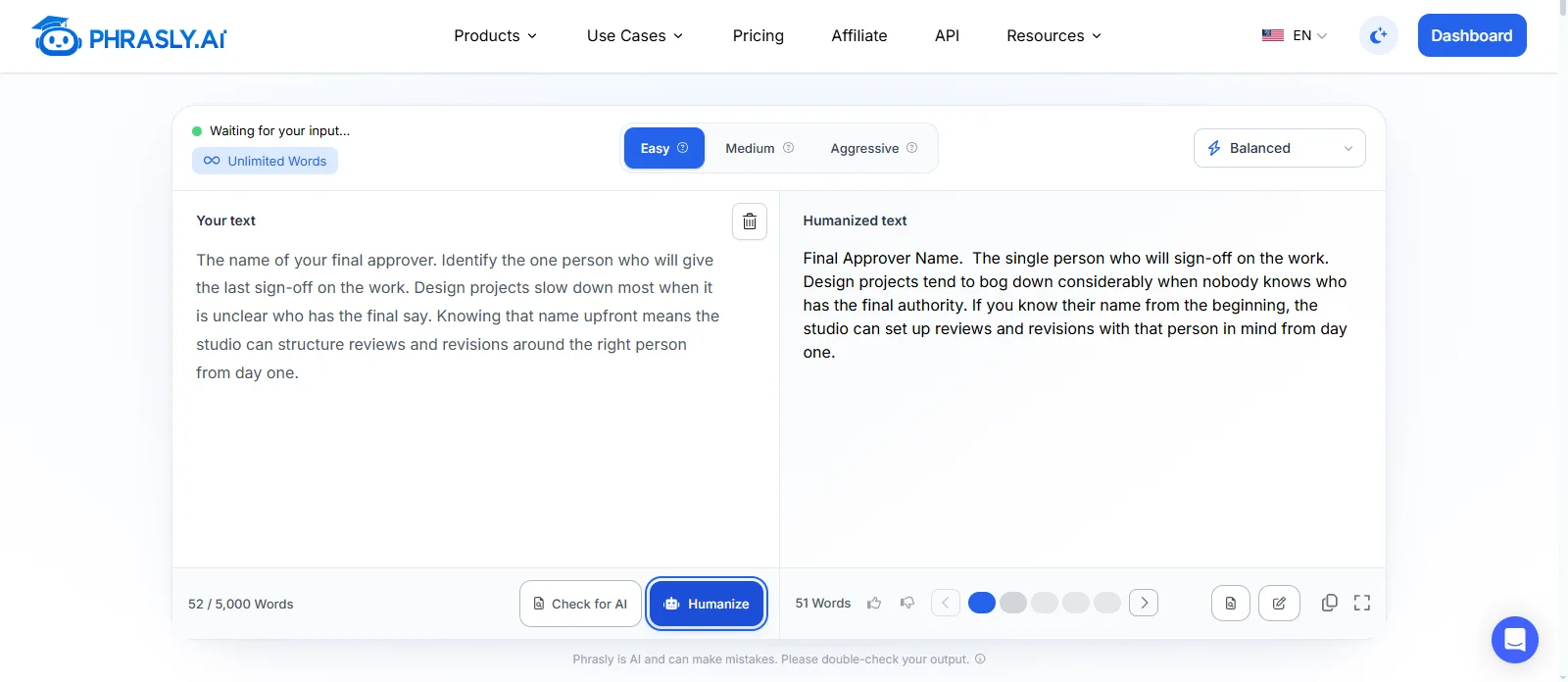The height and width of the screenshot is (682, 1568).
Task: Check humanized output for AI document icon
Action: [x=1231, y=604]
